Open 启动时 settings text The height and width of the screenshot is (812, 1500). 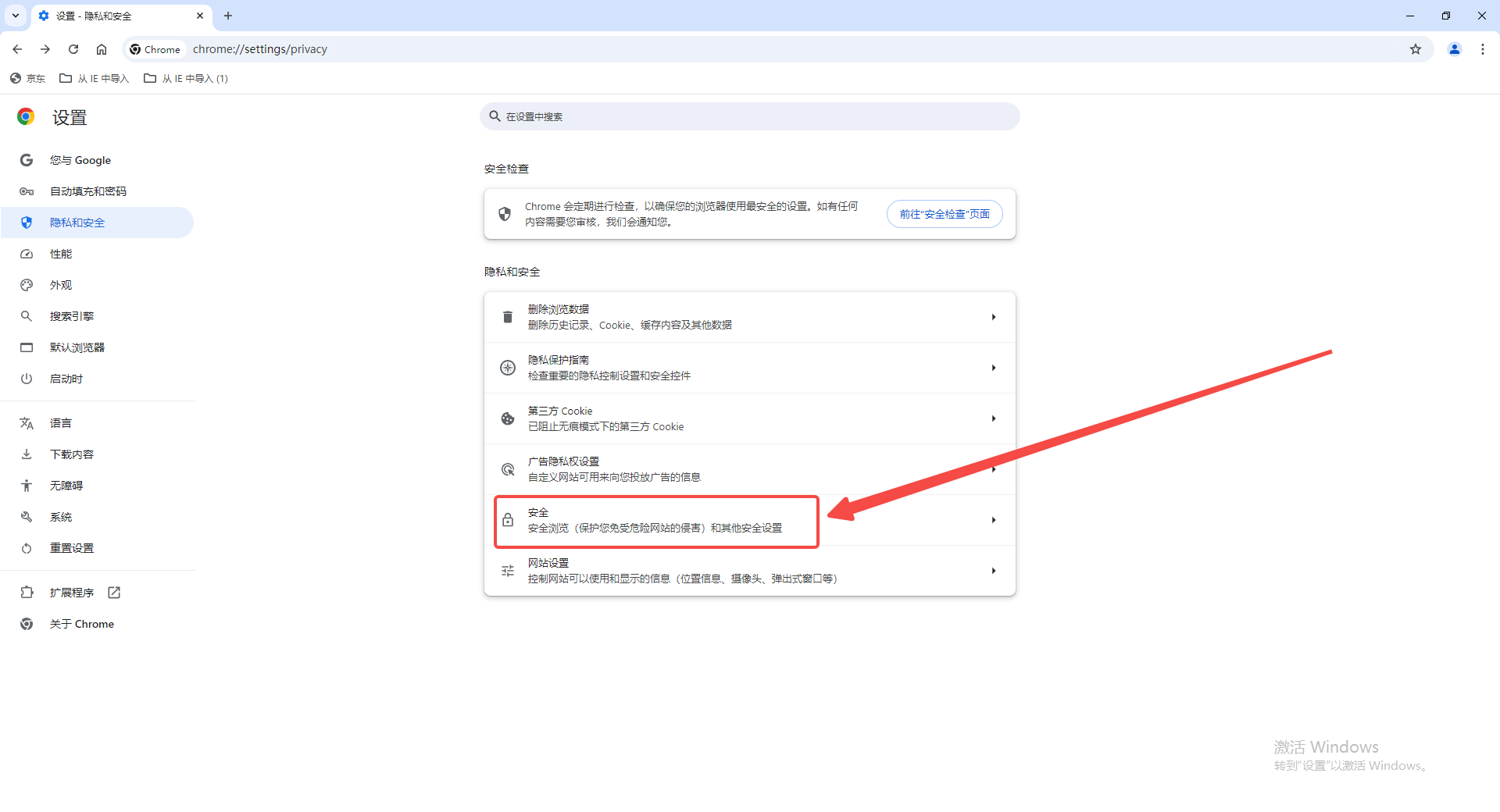click(66, 379)
